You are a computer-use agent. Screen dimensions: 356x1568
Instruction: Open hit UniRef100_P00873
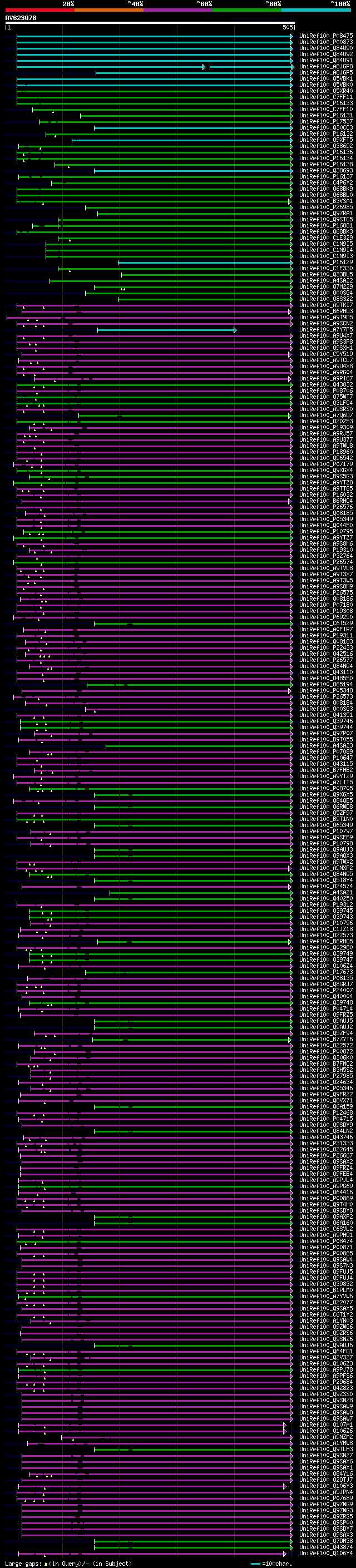(326, 42)
